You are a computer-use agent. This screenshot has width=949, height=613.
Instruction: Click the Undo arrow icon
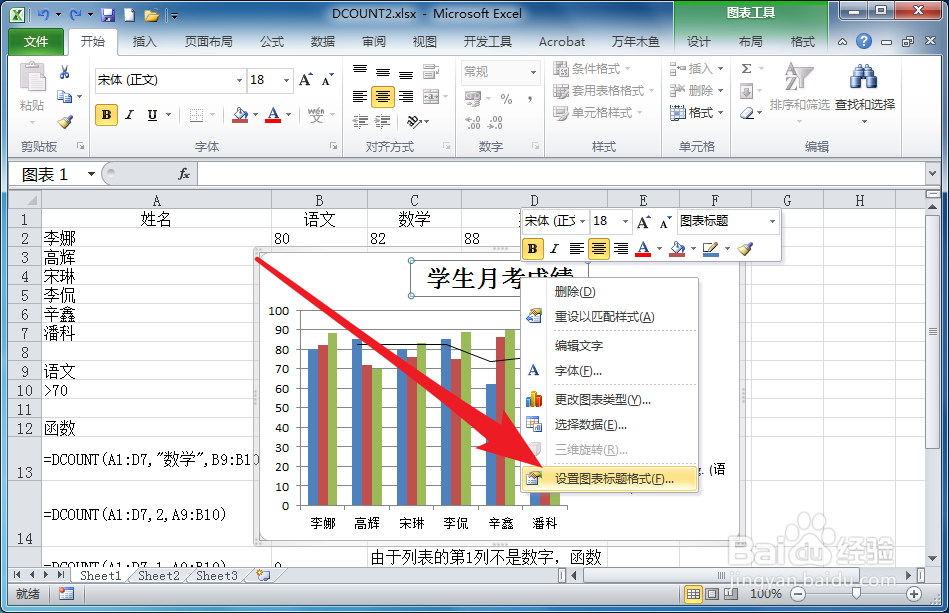44,15
